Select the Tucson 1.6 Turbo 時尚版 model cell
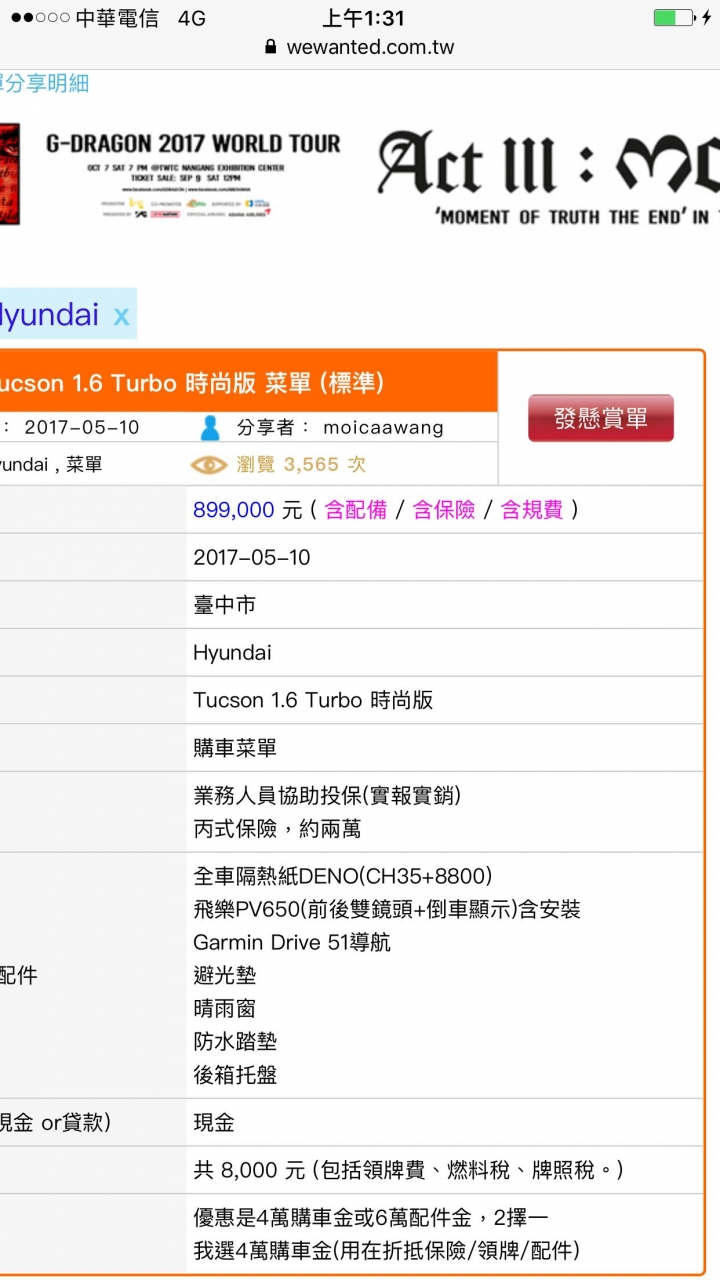This screenshot has height=1280, width=720. [x=445, y=700]
